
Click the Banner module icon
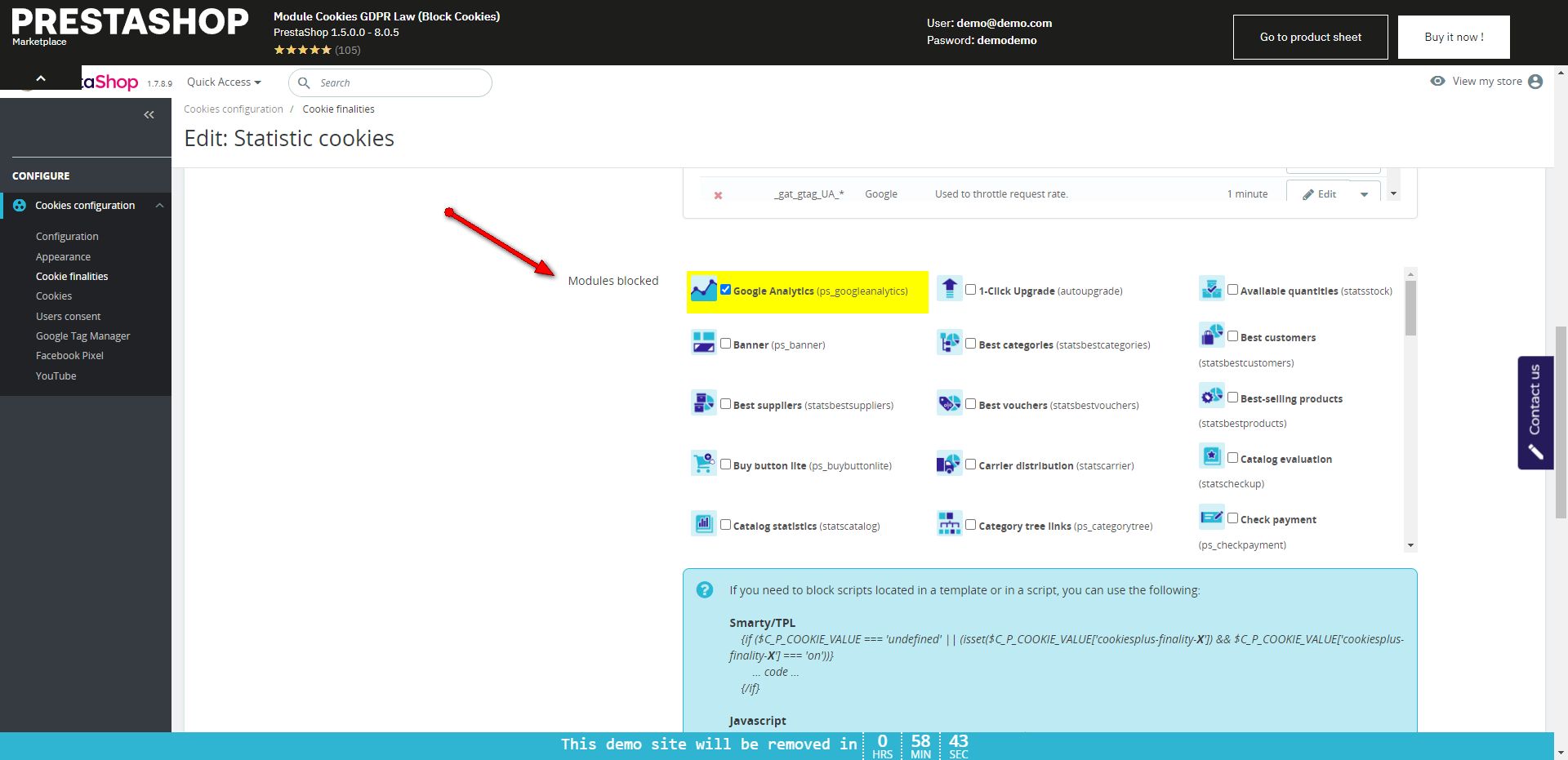point(703,343)
